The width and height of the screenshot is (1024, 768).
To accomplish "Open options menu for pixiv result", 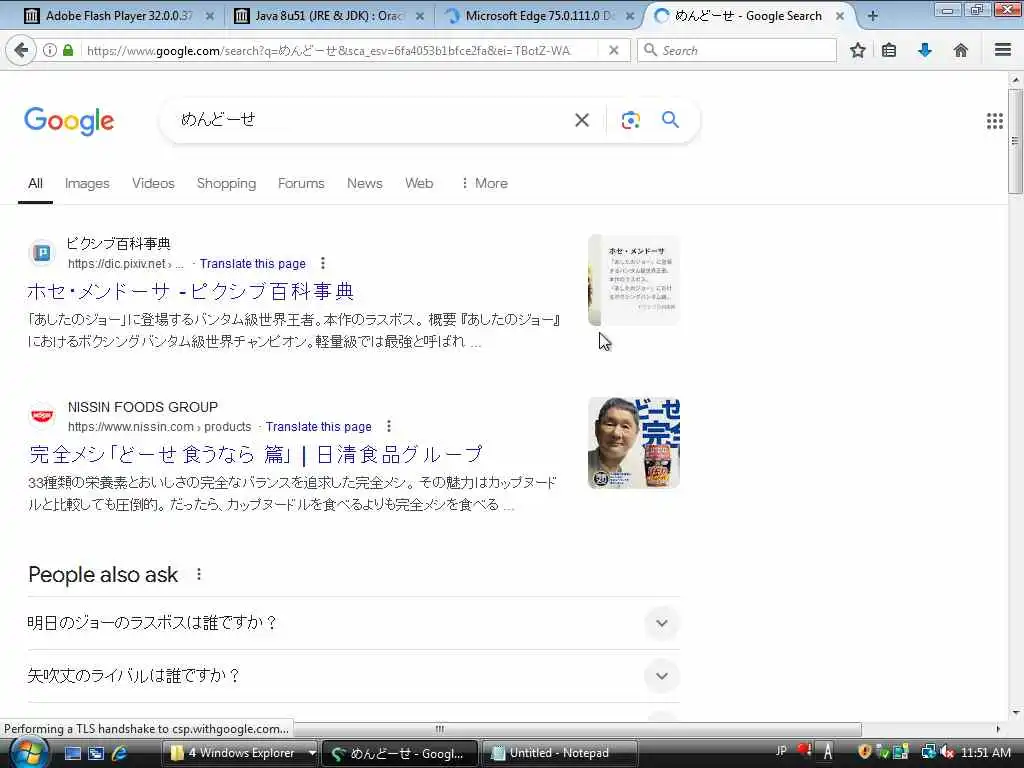I will point(323,263).
